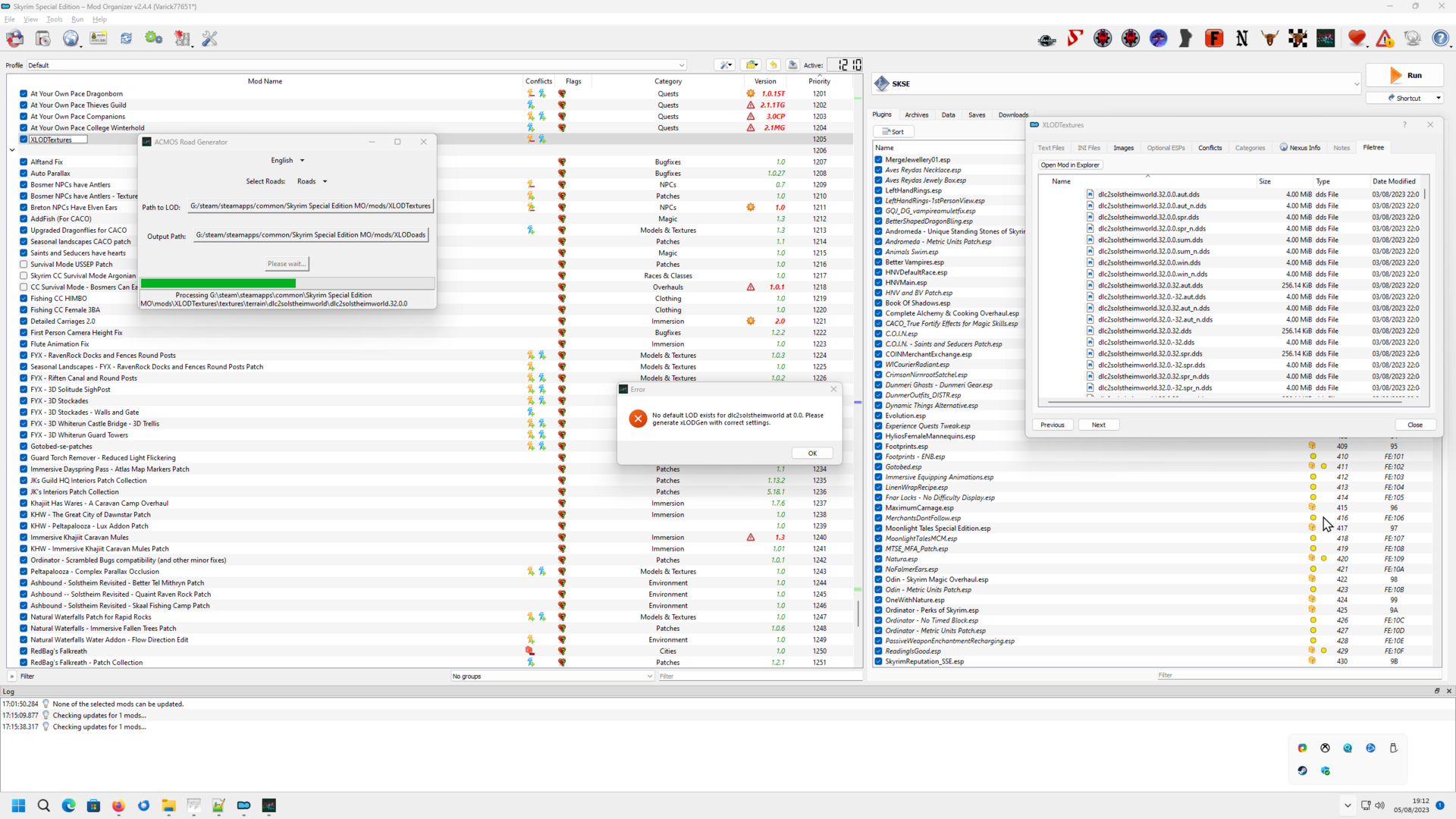The width and height of the screenshot is (1456, 819).
Task: Collapse the separator arrow below XLODTextures
Action: pyautogui.click(x=12, y=150)
